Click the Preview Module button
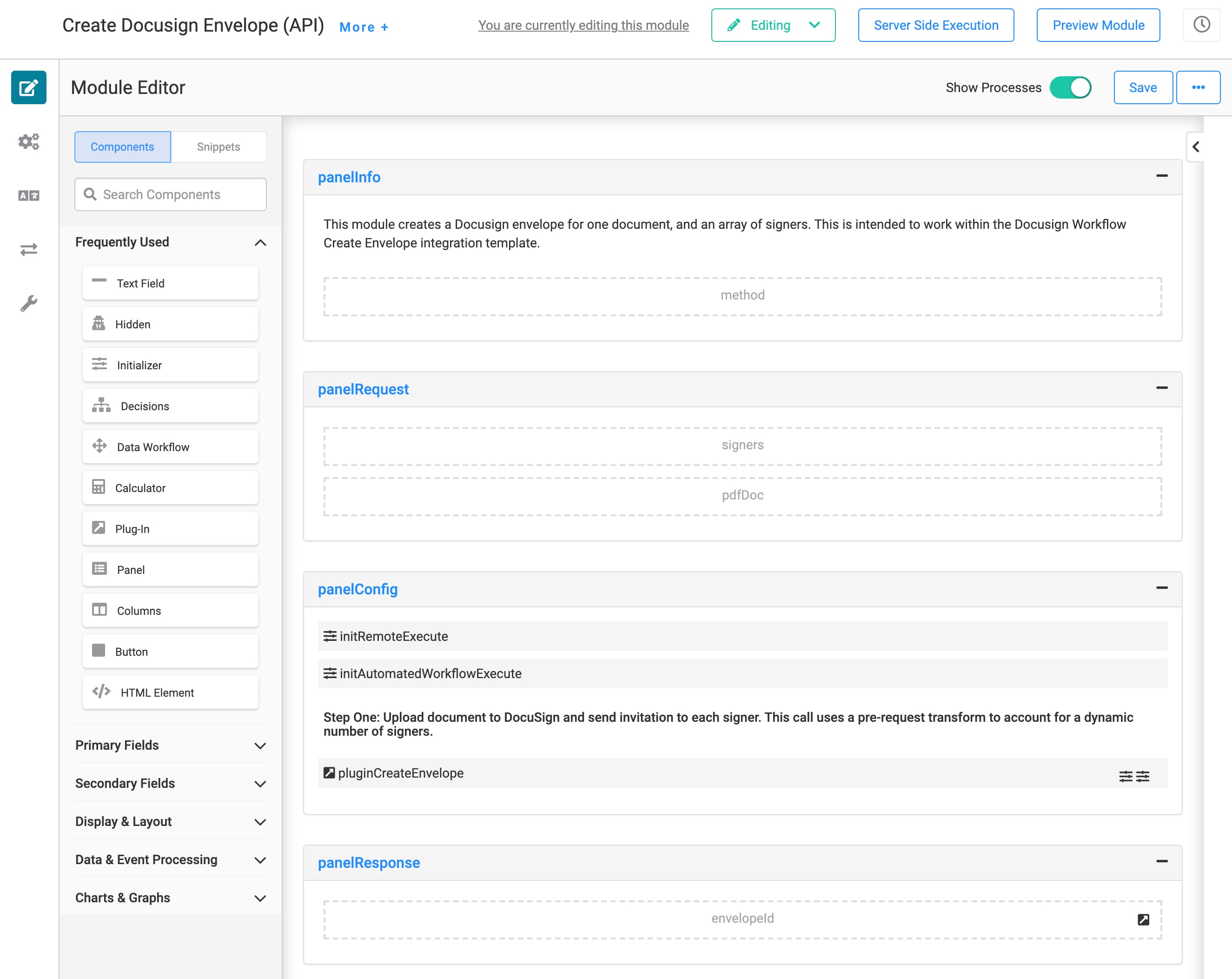 (1098, 25)
